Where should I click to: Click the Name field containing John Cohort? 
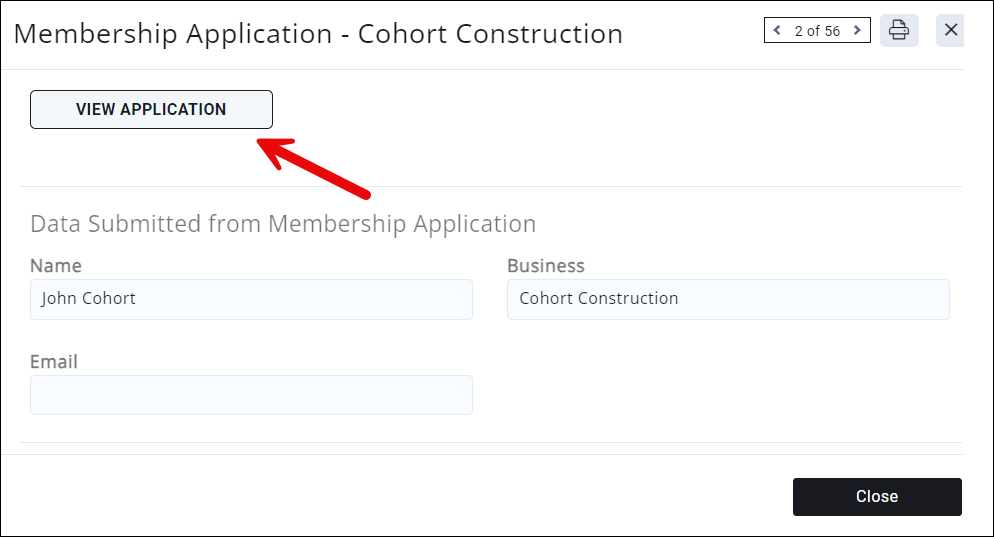pyautogui.click(x=251, y=299)
